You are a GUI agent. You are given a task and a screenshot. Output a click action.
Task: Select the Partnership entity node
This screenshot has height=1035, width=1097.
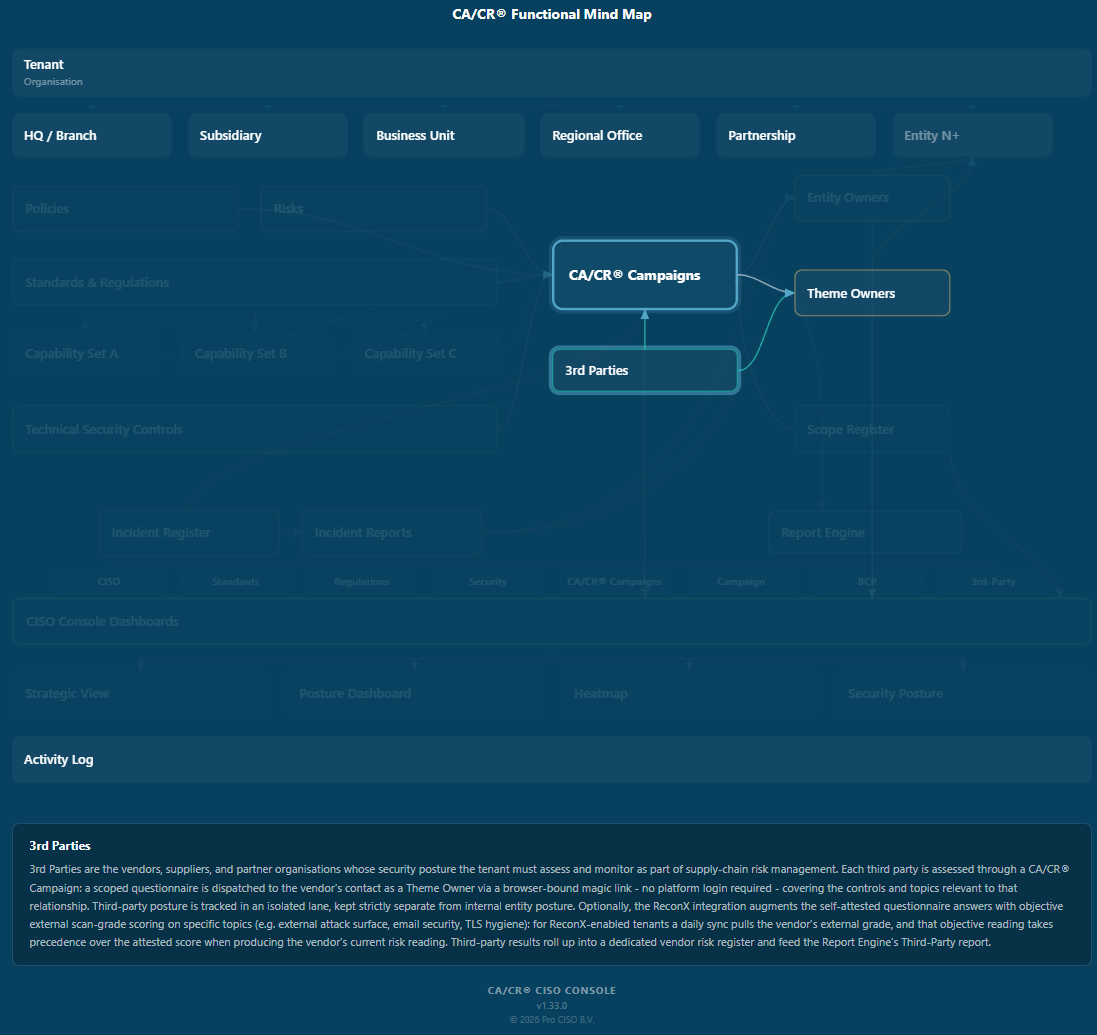(795, 135)
